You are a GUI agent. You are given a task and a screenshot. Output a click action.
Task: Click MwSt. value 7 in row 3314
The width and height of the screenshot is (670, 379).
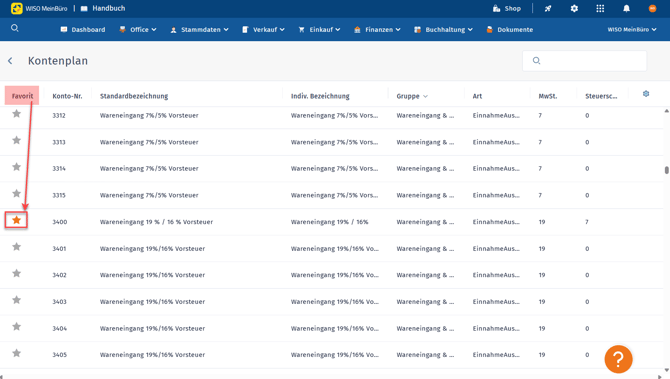[540, 168]
